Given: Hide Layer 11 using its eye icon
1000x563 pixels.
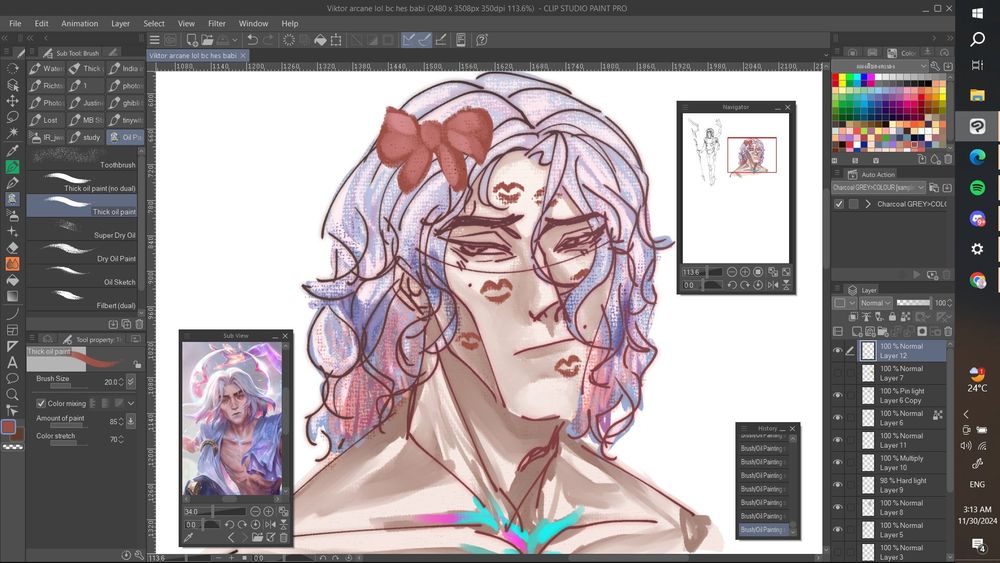Looking at the screenshot, I should click(x=837, y=440).
